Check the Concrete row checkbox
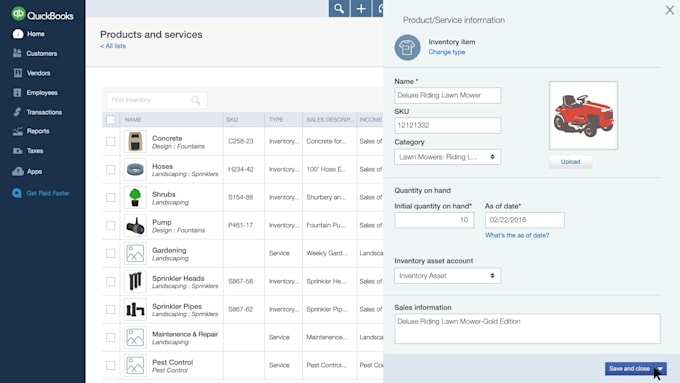The image size is (680, 383). [111, 141]
